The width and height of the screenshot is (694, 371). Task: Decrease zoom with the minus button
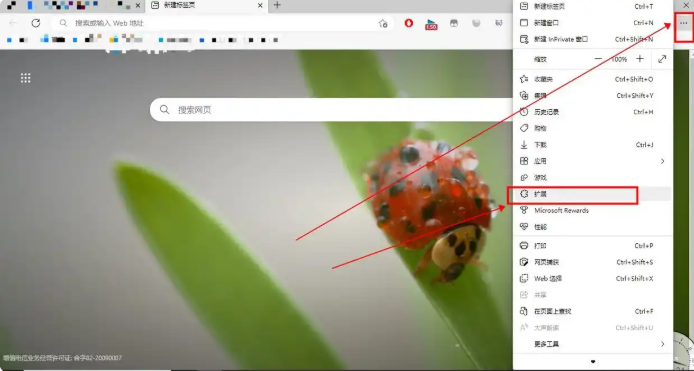(x=598, y=59)
